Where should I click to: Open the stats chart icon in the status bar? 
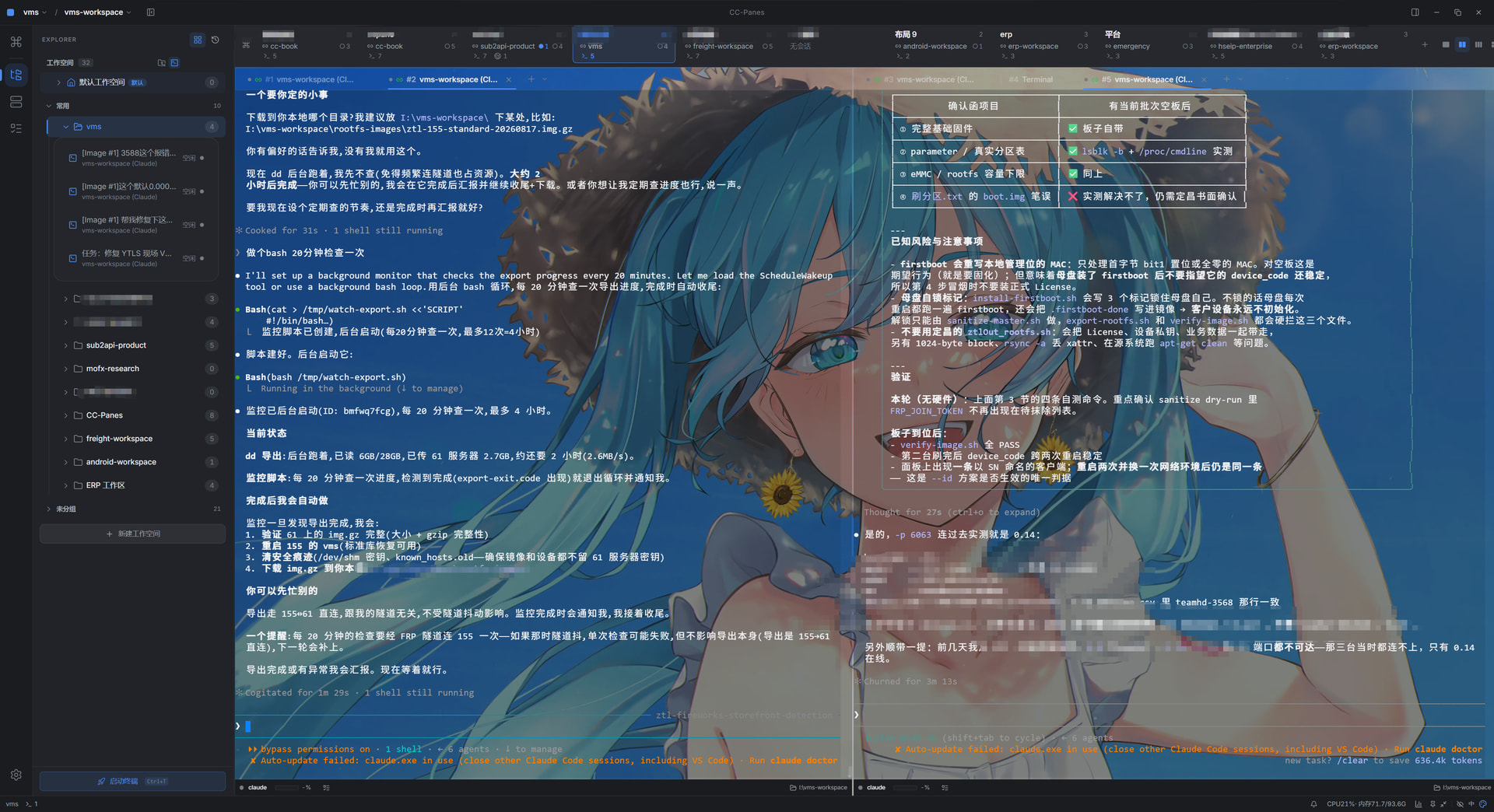pyautogui.click(x=1419, y=804)
